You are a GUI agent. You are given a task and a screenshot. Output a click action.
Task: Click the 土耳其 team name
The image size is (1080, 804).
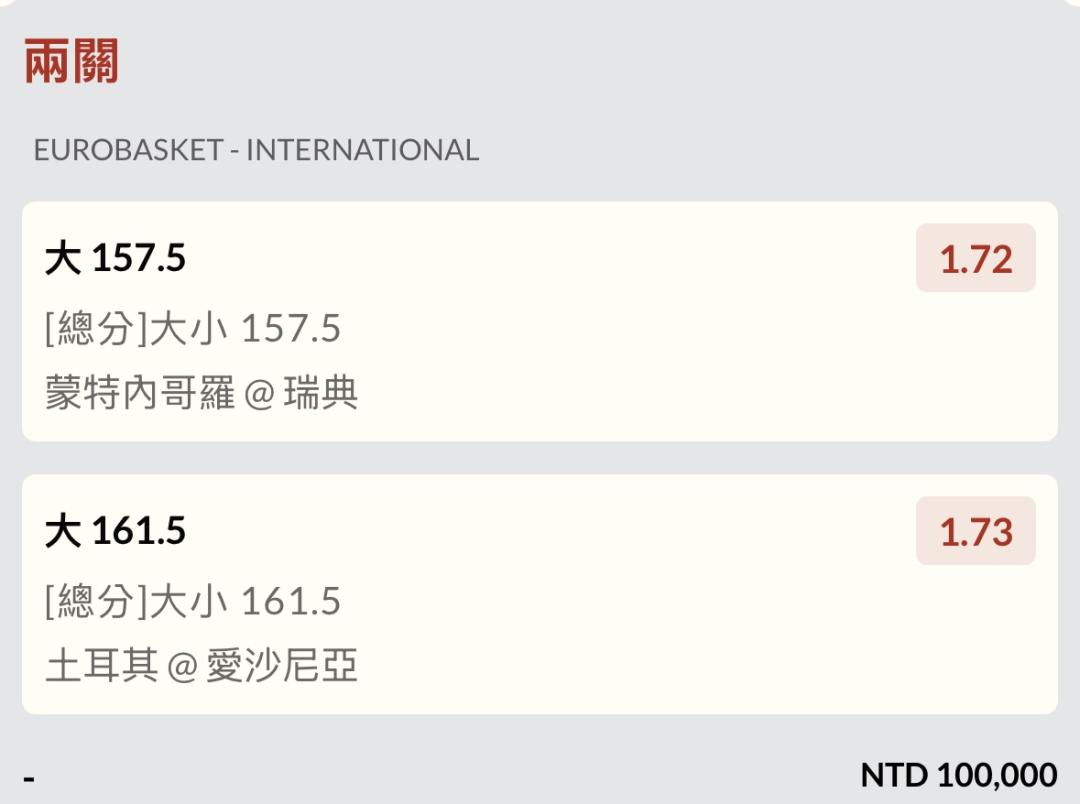click(x=102, y=666)
